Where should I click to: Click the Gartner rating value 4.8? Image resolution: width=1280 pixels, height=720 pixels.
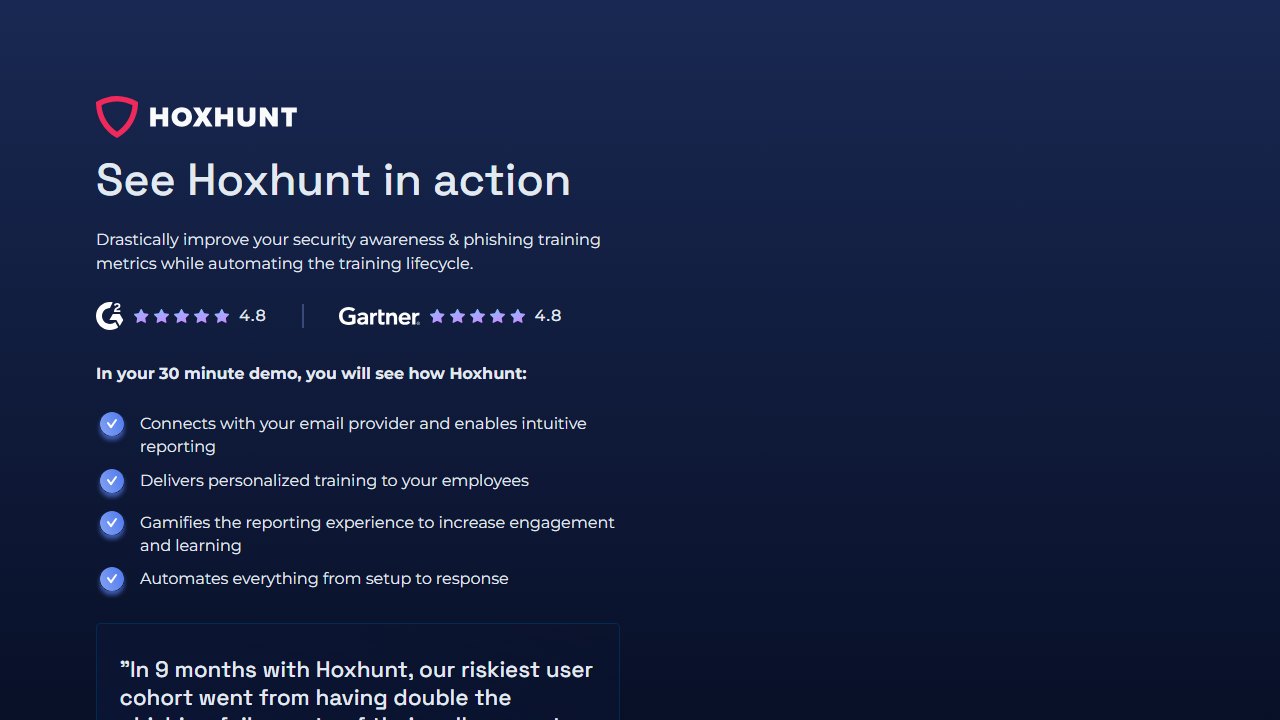548,316
